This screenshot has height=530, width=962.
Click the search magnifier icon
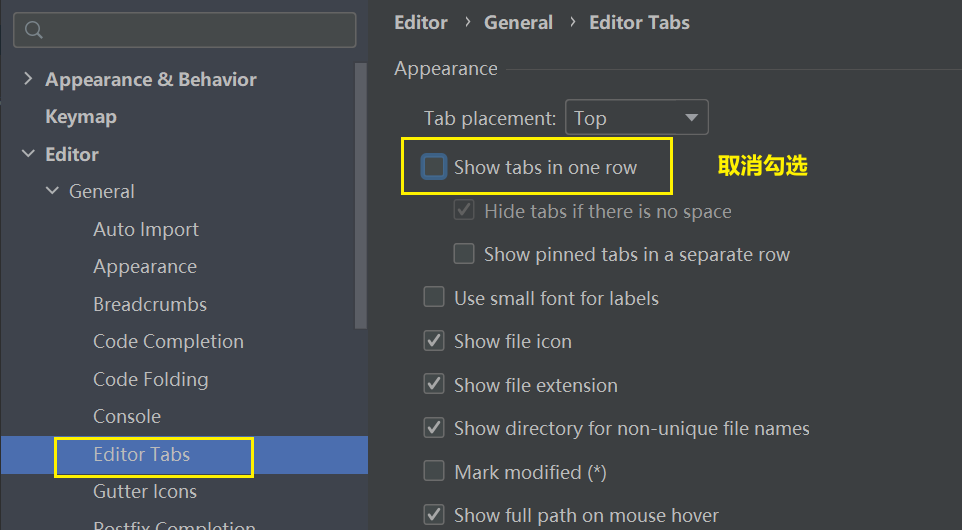tap(34, 31)
